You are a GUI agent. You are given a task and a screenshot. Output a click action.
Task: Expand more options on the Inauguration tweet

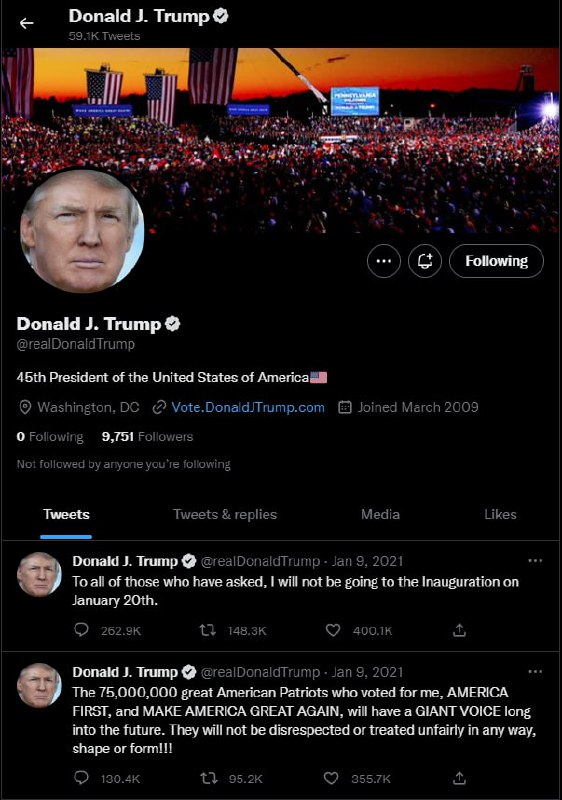(x=535, y=560)
